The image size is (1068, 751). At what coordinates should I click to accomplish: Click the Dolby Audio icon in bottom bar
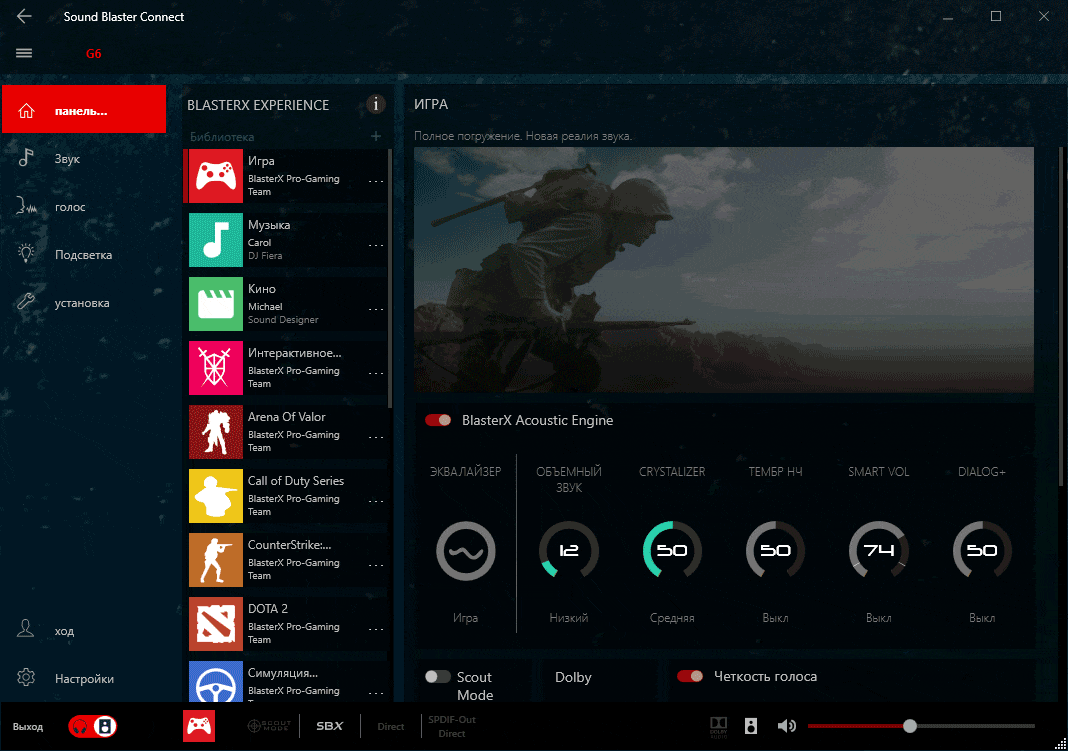click(x=719, y=726)
